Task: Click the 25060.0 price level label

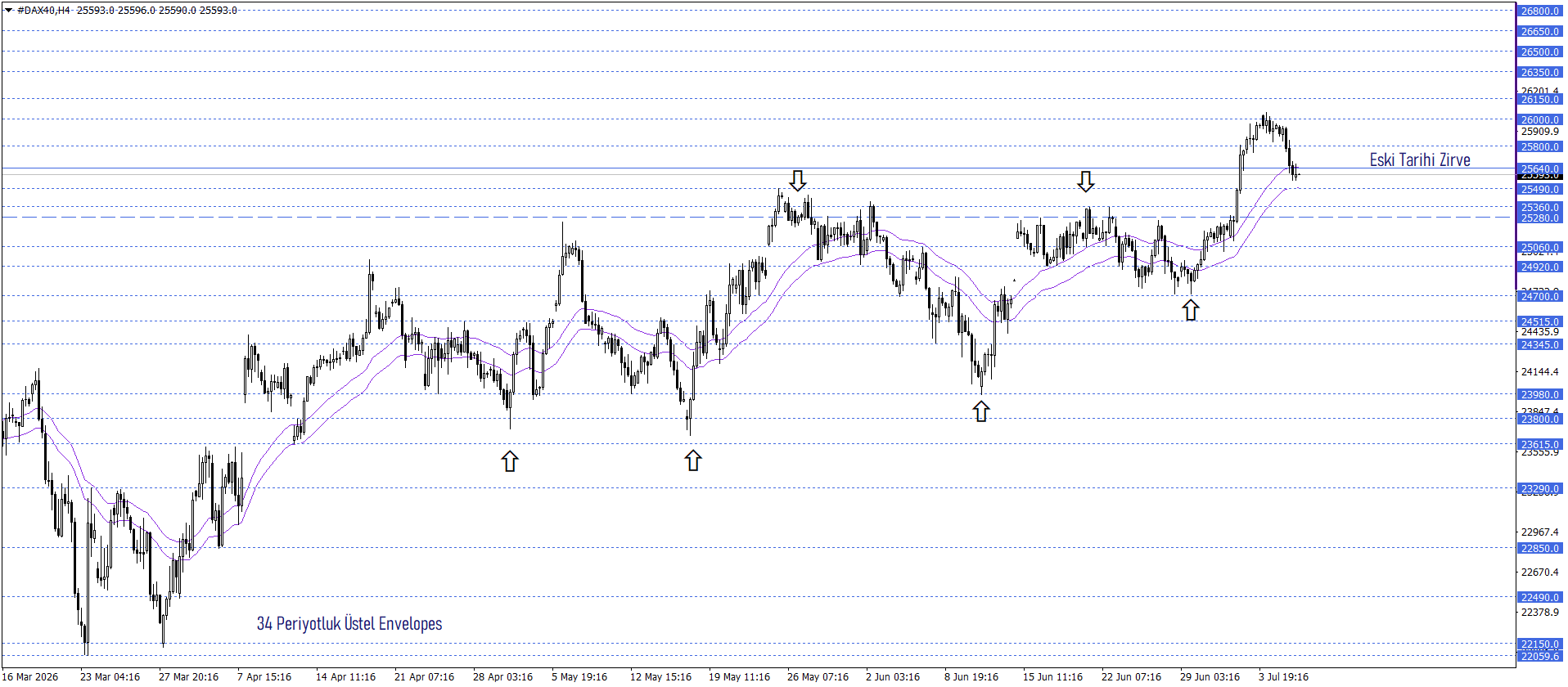Action: (1539, 247)
